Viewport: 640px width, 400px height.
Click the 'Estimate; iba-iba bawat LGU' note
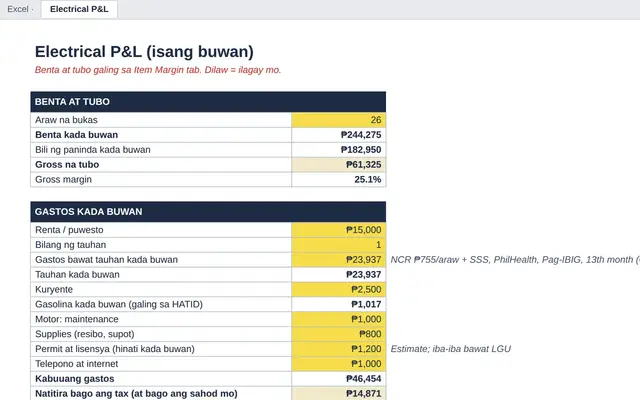(x=451, y=349)
